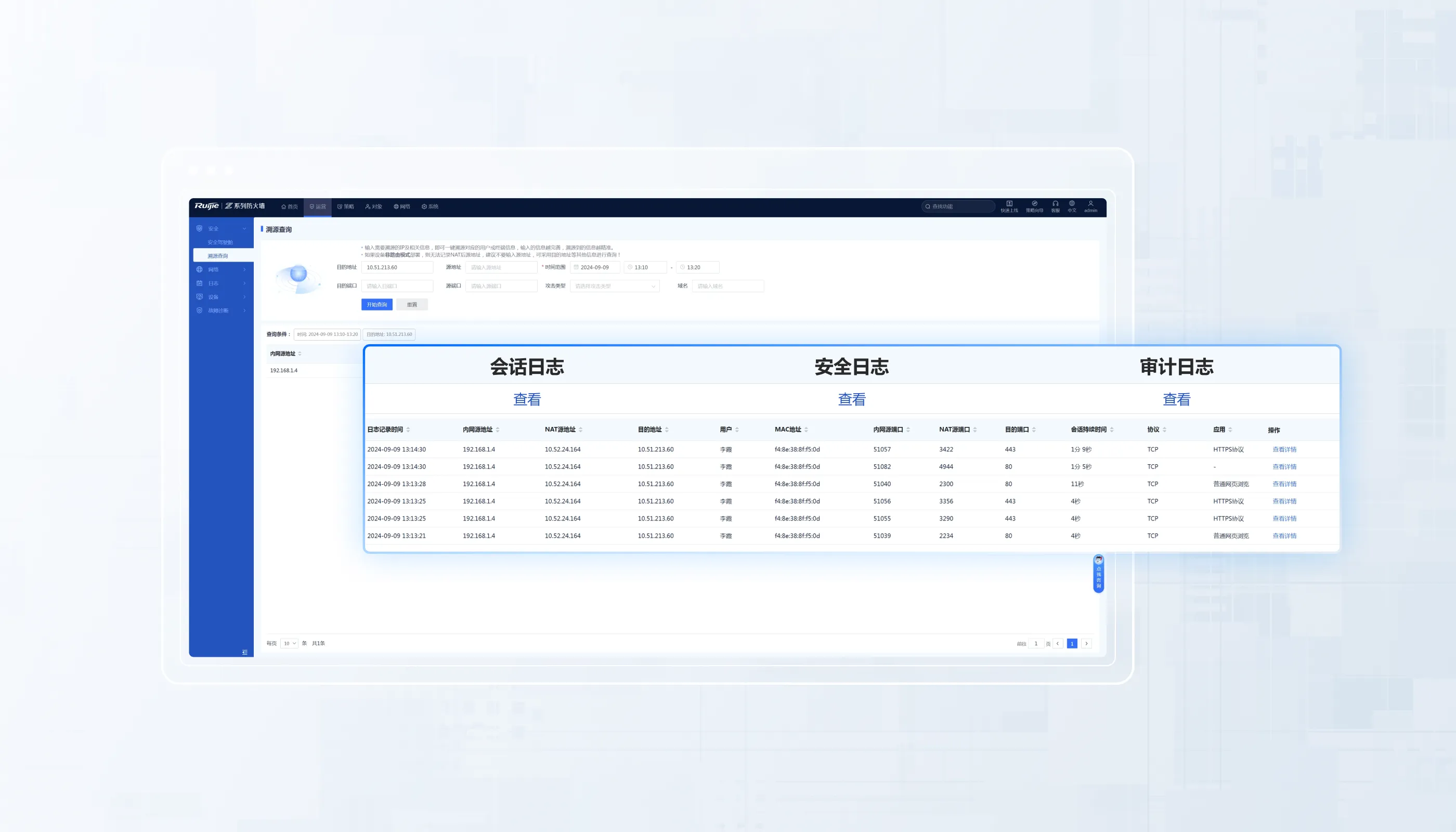Go to the previous page arrow
This screenshot has height=832, width=1456.
(1058, 643)
